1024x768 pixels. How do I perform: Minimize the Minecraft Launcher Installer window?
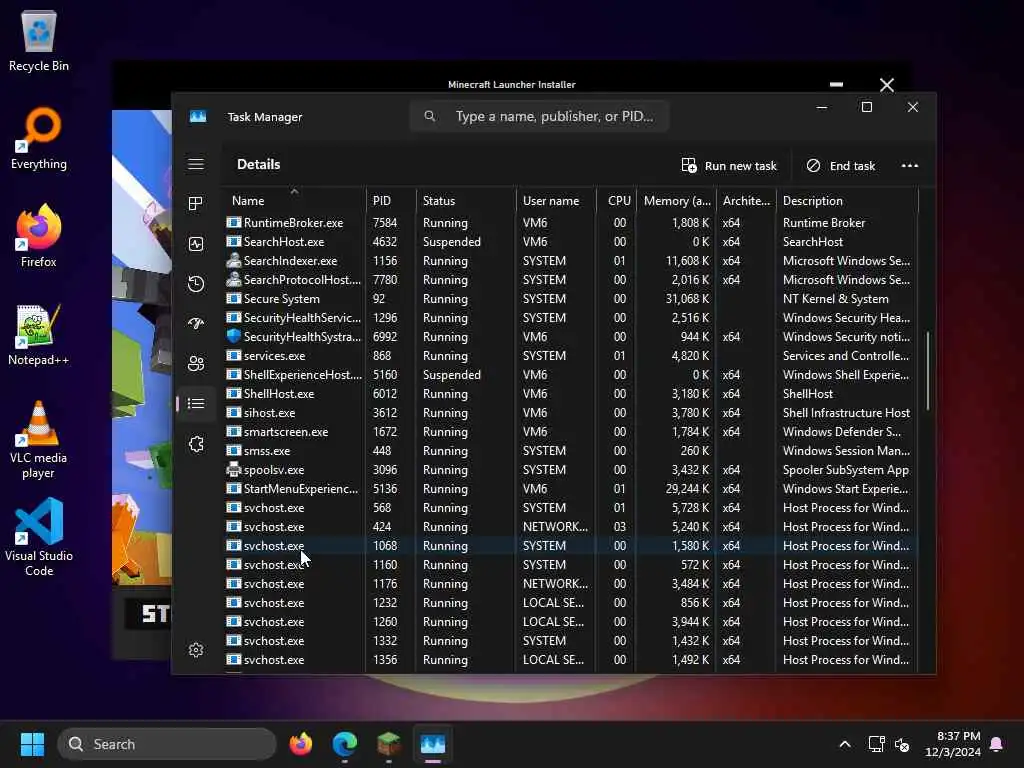pos(836,85)
